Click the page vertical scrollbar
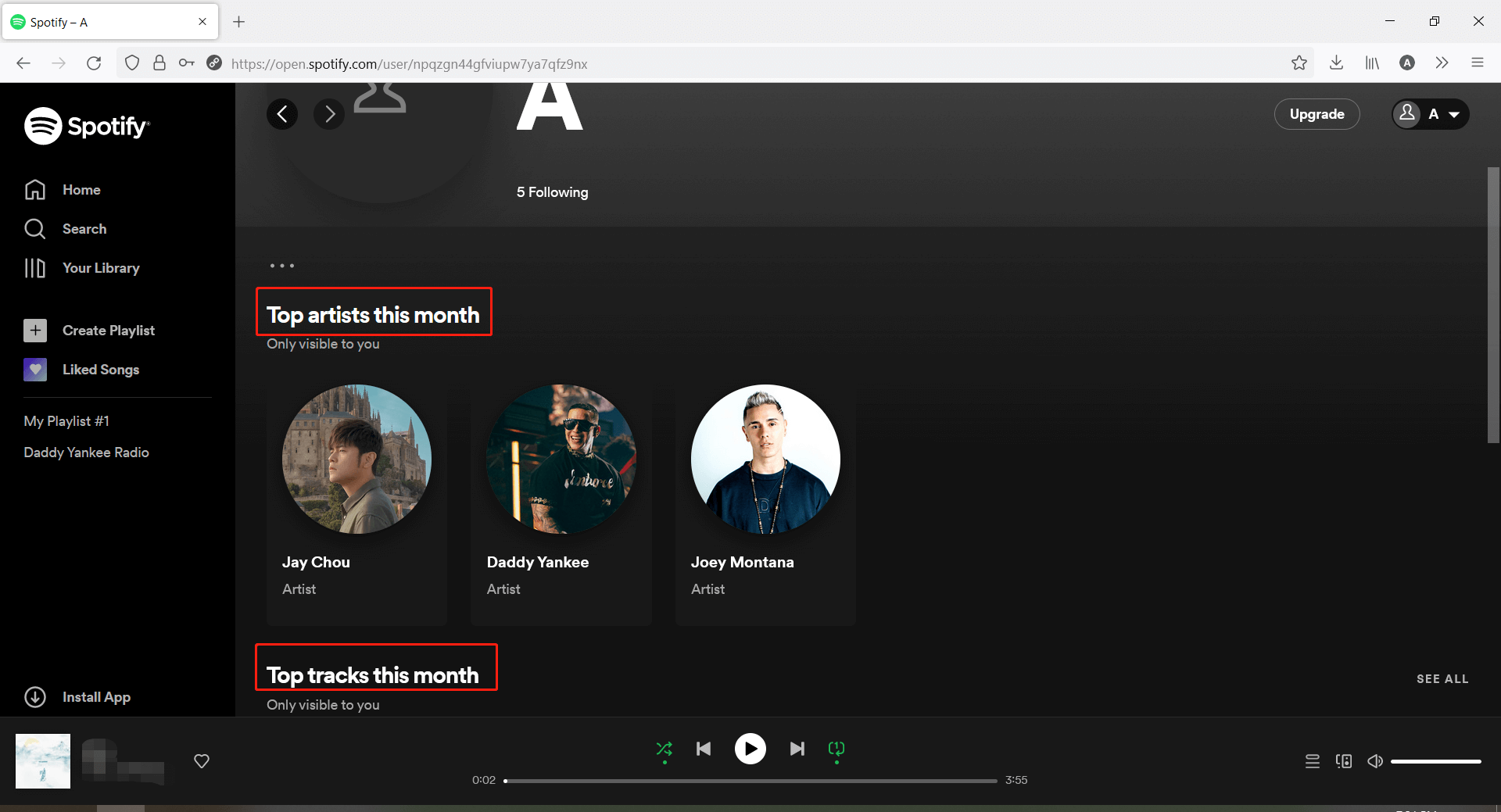Image resolution: width=1501 pixels, height=812 pixels. click(1493, 305)
